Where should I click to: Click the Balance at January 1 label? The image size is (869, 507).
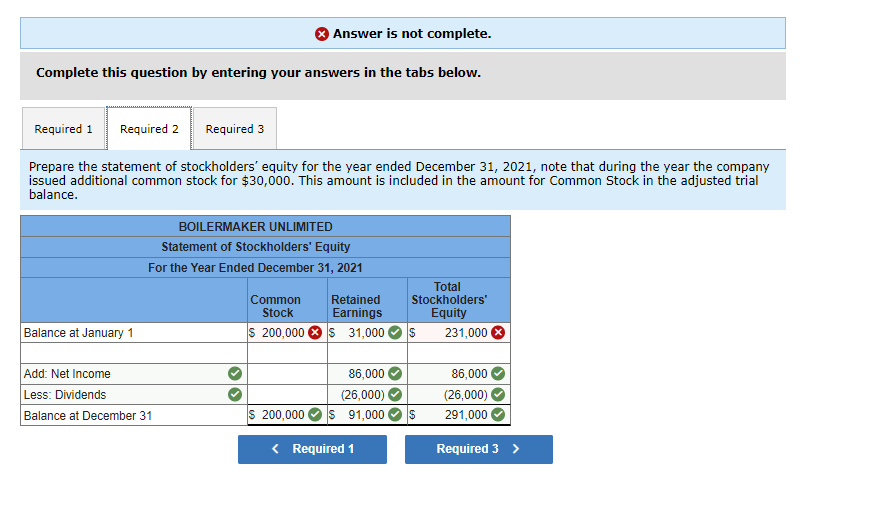pyautogui.click(x=79, y=333)
